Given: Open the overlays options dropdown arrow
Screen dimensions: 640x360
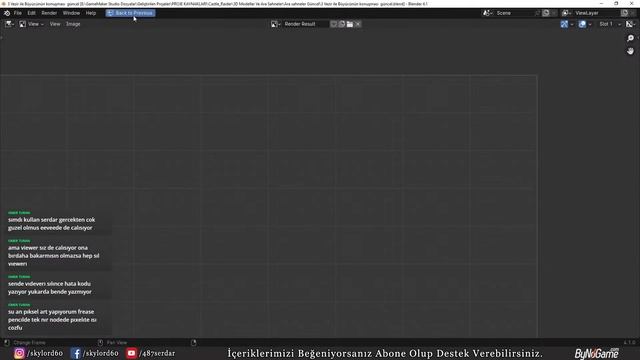Looking at the screenshot, I should tap(590, 24).
